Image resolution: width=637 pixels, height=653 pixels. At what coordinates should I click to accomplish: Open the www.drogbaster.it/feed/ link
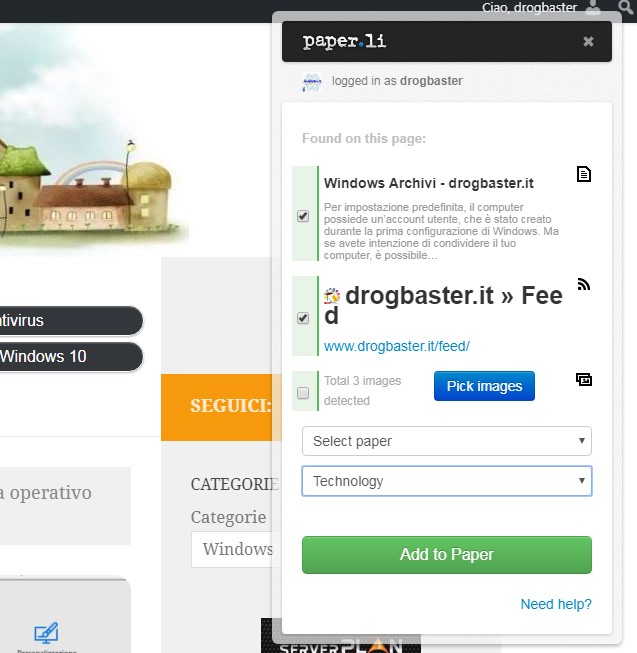(x=397, y=346)
